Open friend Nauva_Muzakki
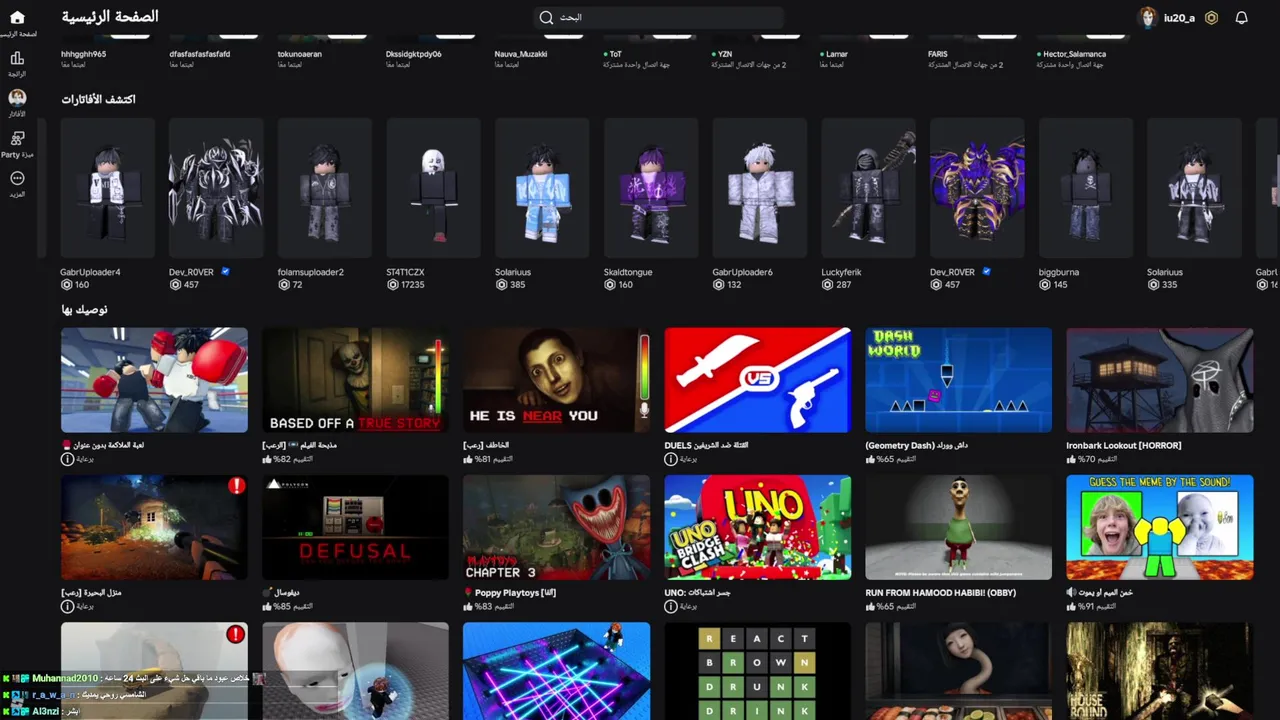 click(521, 54)
